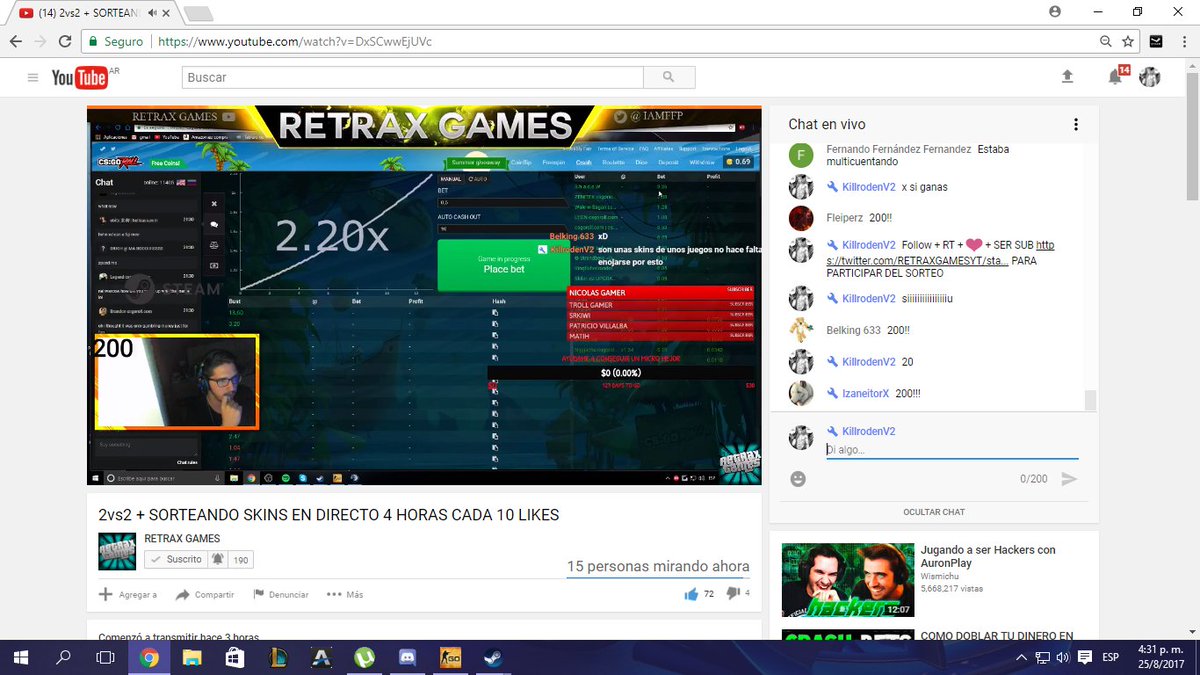Open the CS:GO taskbar icon
1200x675 pixels.
(450, 657)
